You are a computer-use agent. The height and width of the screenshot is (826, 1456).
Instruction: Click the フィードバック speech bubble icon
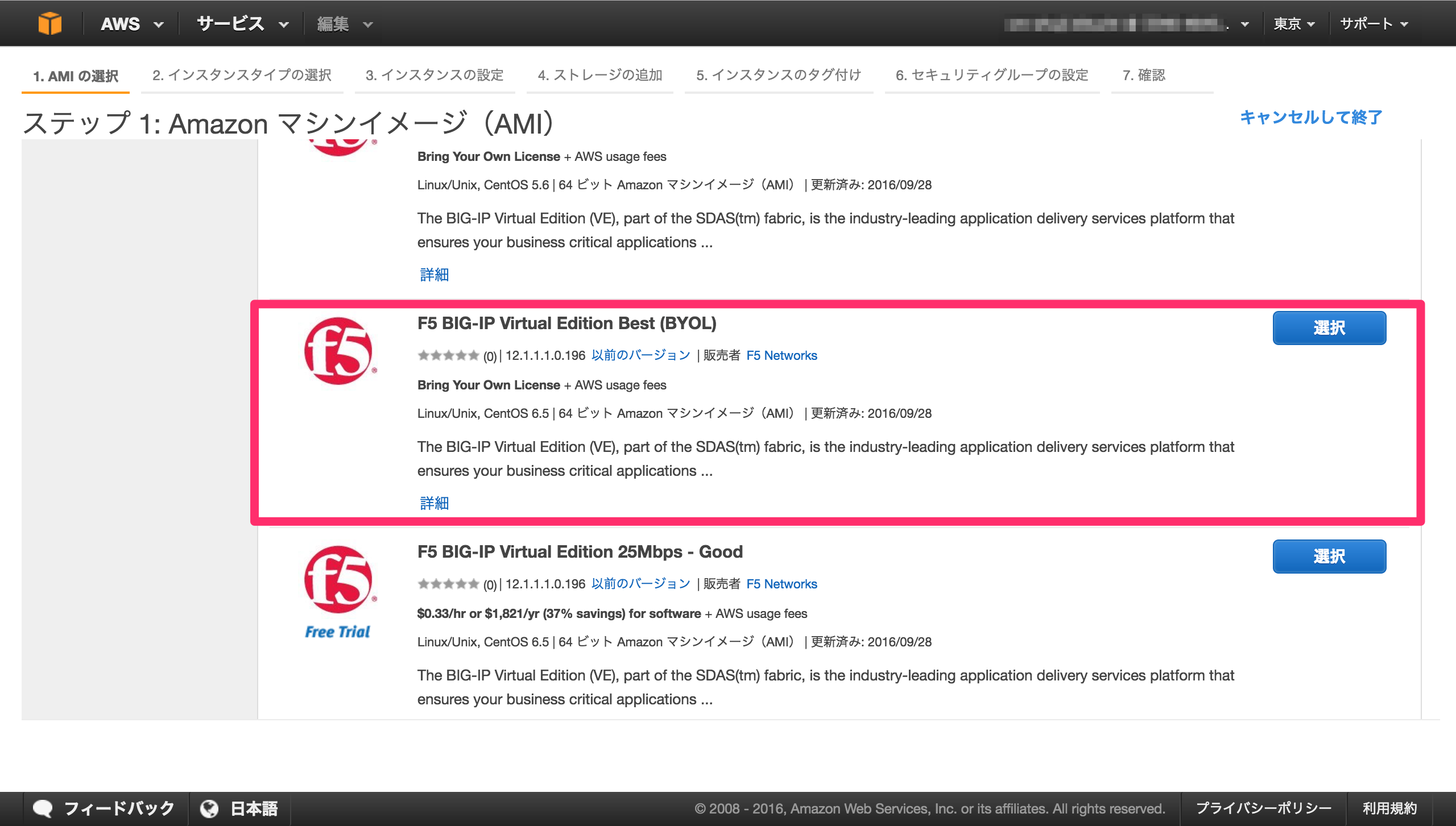[x=43, y=808]
